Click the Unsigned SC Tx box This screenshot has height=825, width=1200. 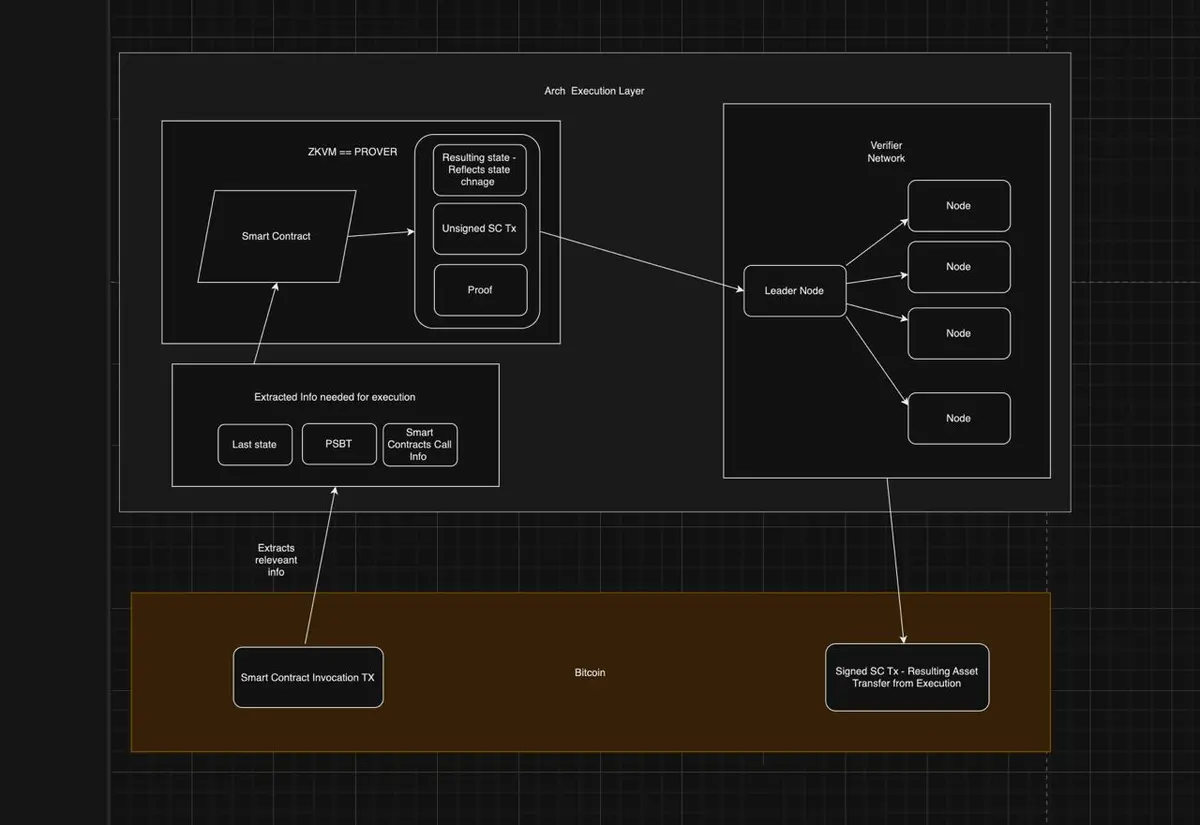(479, 229)
